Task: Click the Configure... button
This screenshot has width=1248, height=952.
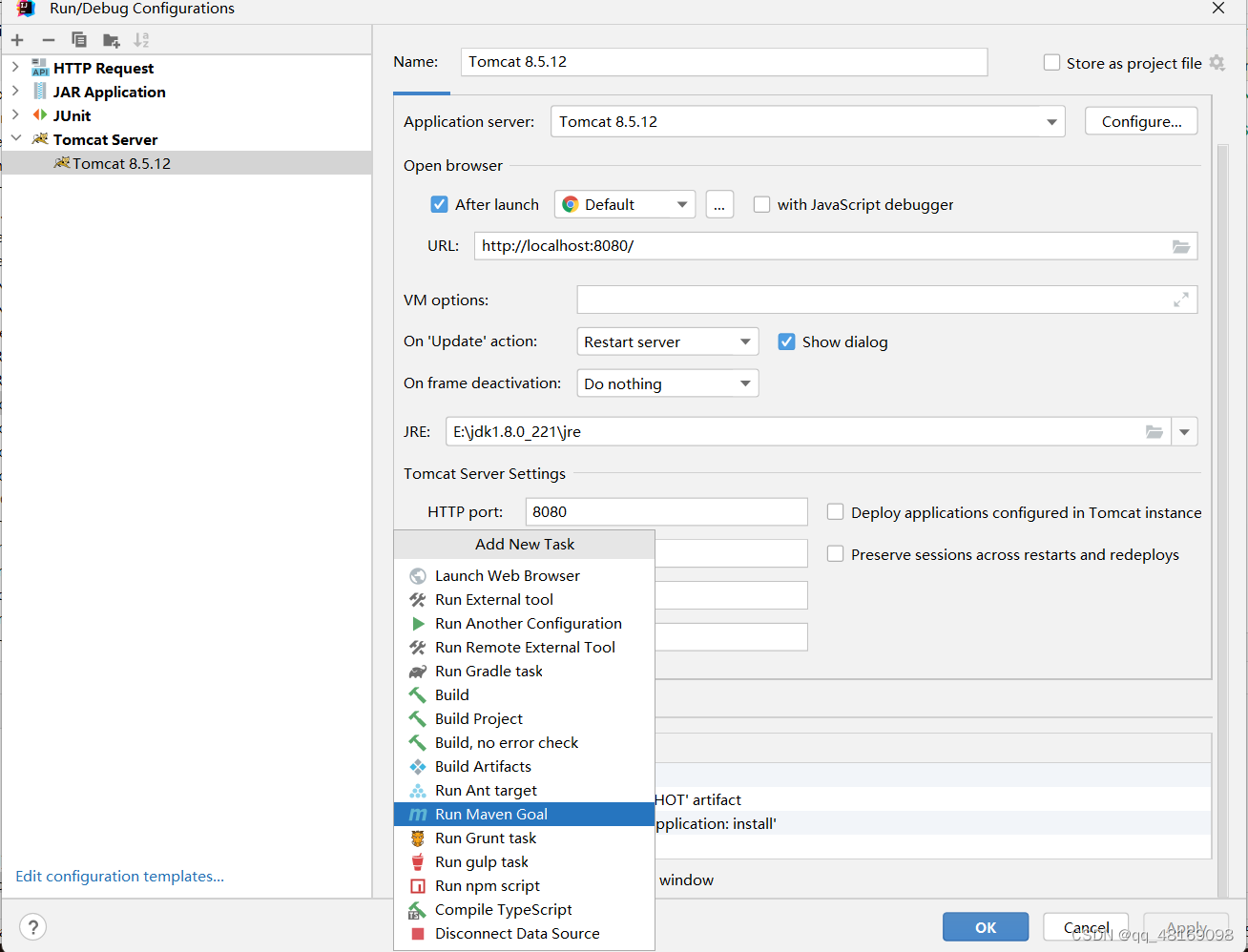Action: [1141, 122]
